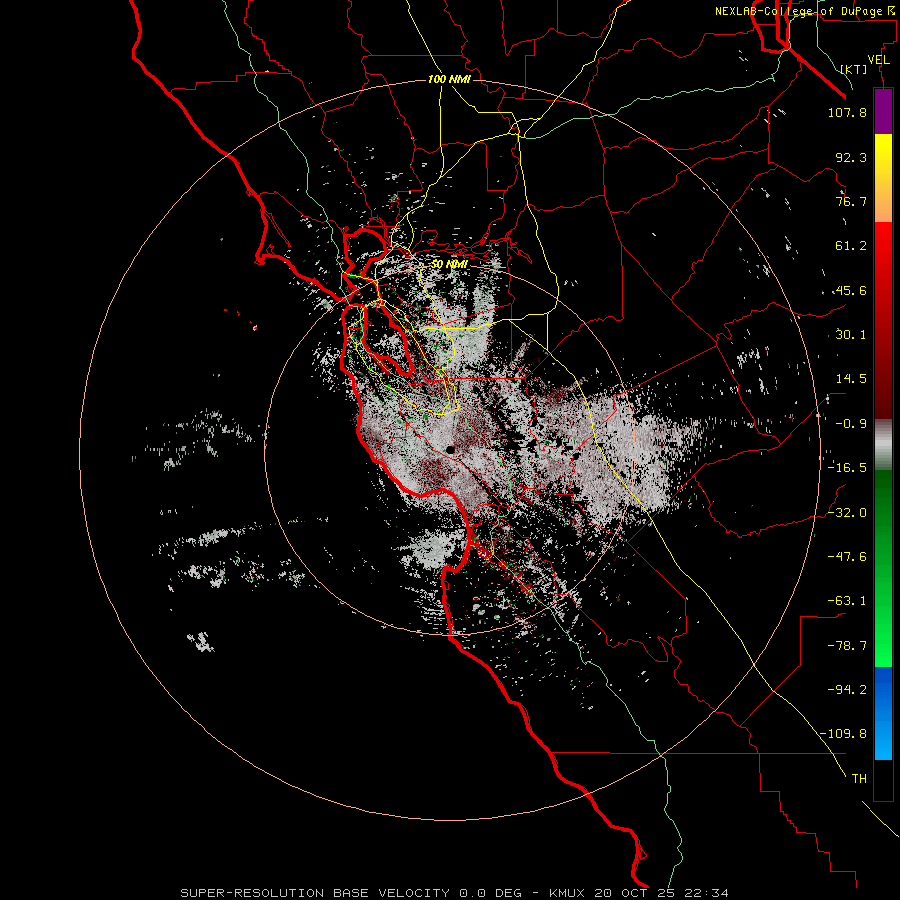Click the black radar site dot
Viewport: 900px width, 900px height.
tap(451, 450)
